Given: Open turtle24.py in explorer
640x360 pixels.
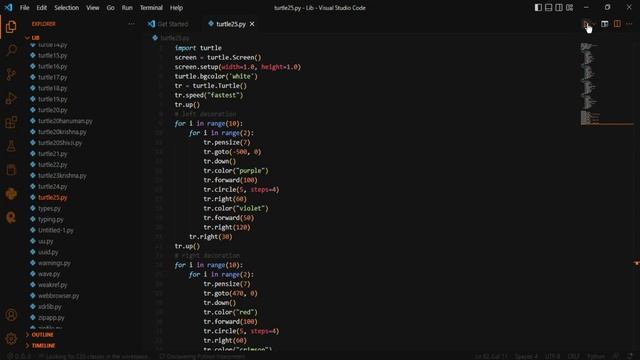Looking at the screenshot, I should pos(52,187).
